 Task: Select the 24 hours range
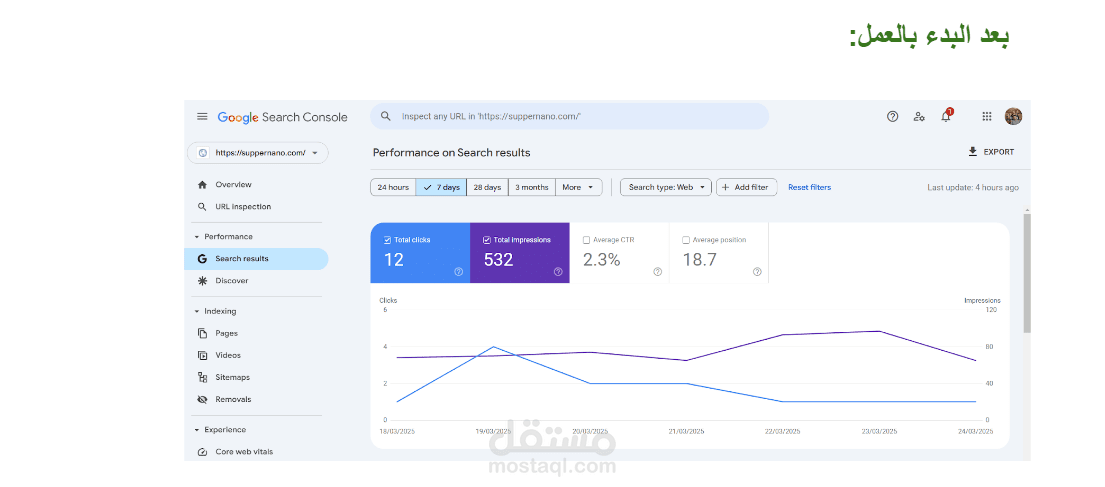click(393, 187)
